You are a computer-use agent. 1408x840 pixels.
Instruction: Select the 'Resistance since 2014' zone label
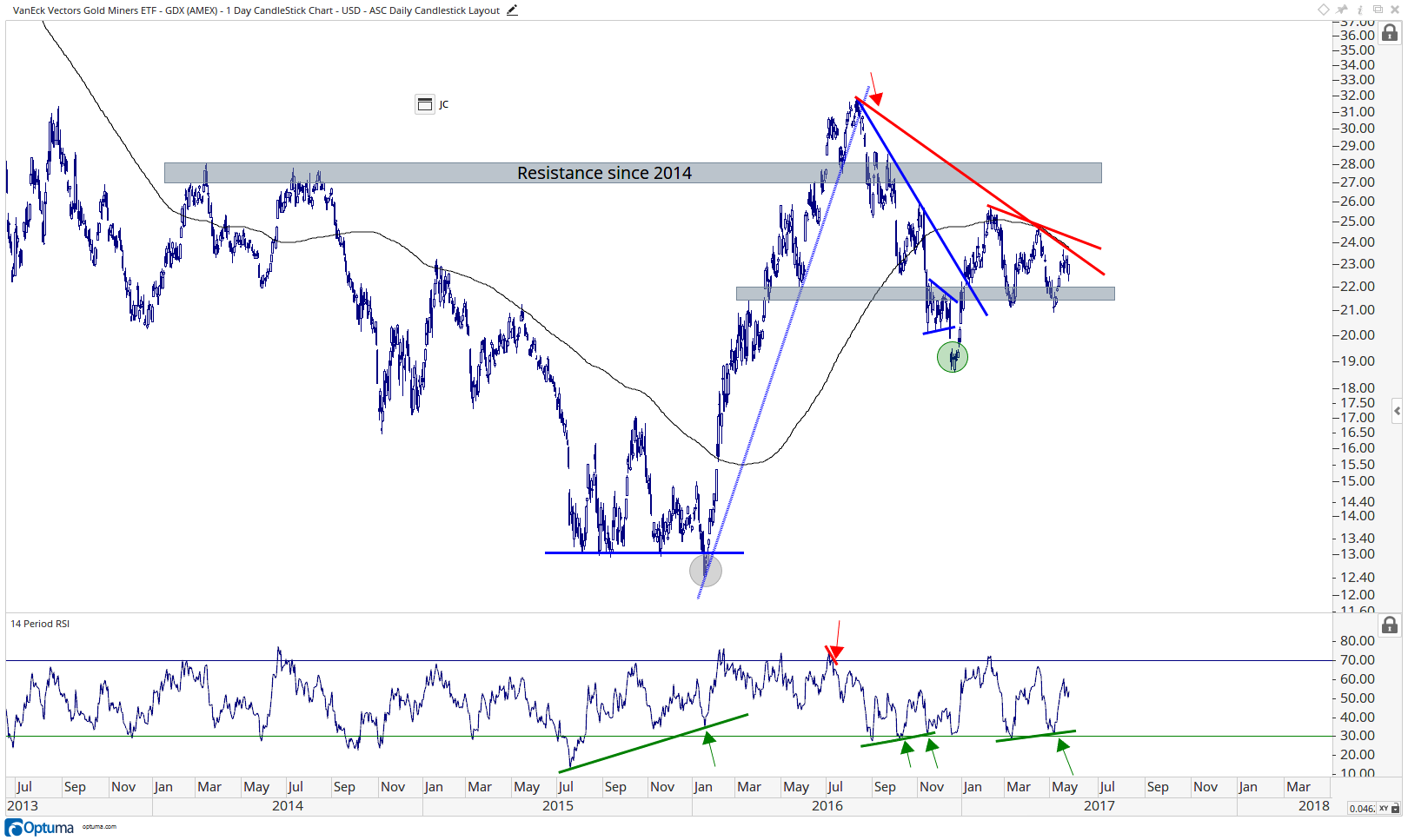tap(604, 173)
